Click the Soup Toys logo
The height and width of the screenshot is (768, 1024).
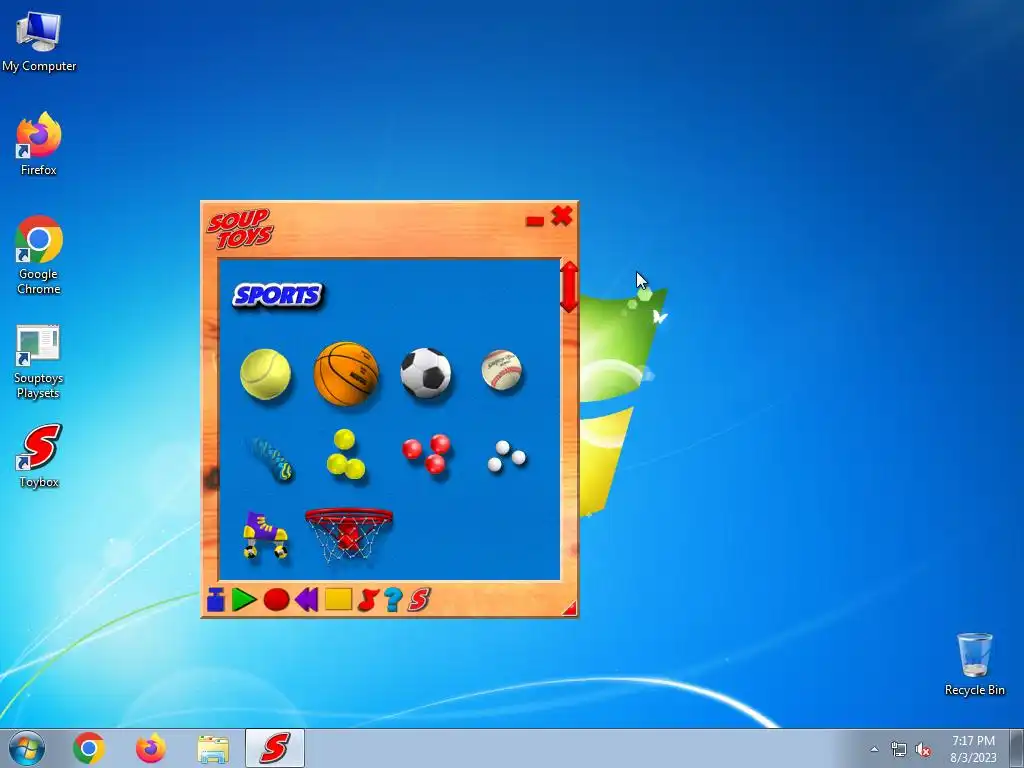tap(240, 229)
